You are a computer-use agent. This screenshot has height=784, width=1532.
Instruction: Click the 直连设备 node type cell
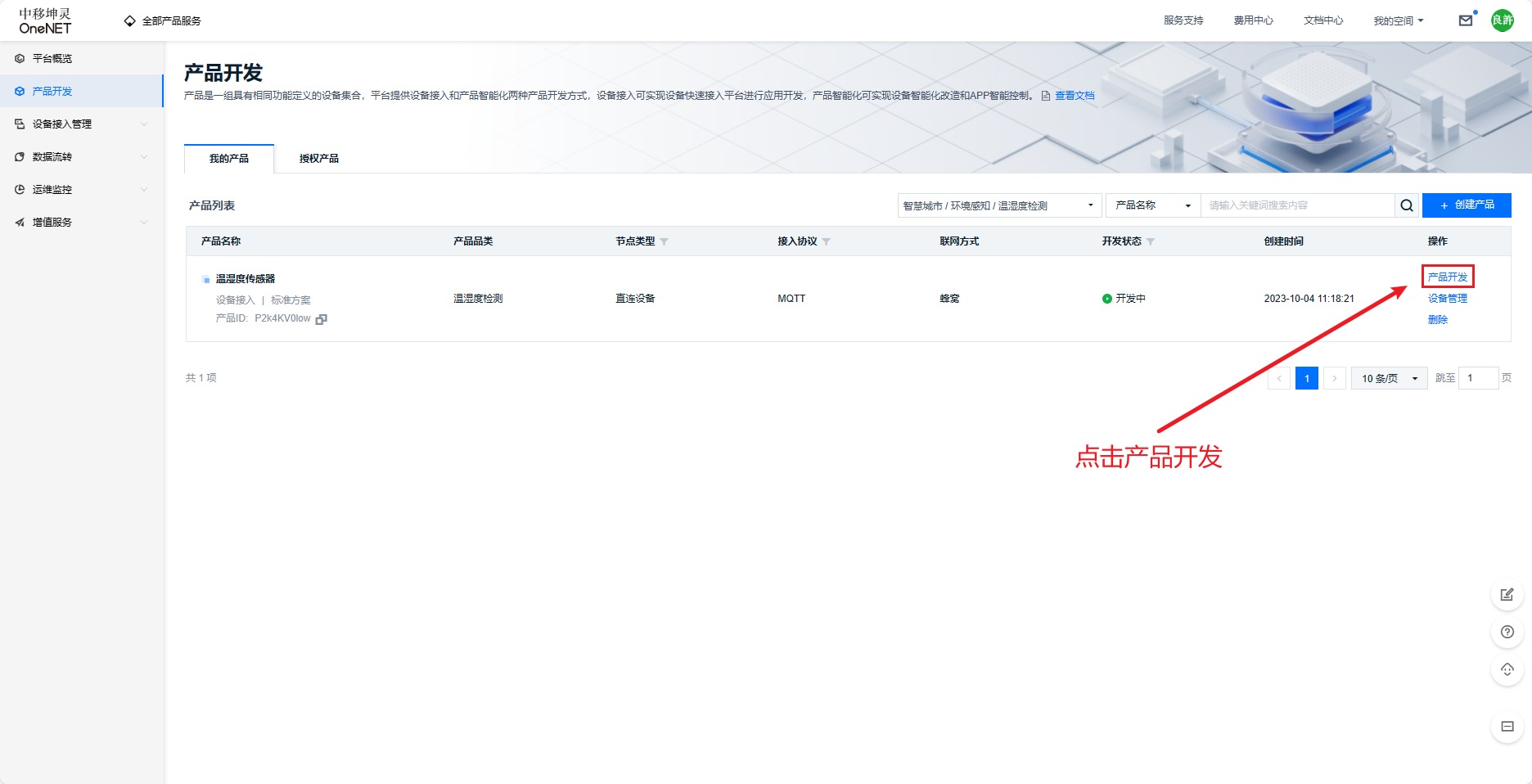635,299
